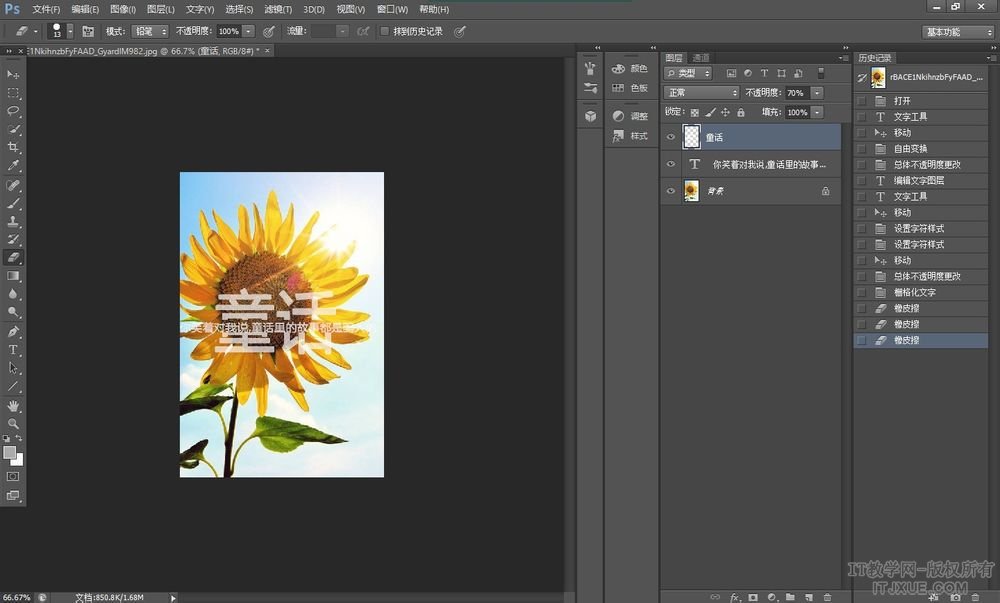Expand the 基本功能 workspace dropdown
This screenshot has height=603, width=1000.
pos(957,32)
